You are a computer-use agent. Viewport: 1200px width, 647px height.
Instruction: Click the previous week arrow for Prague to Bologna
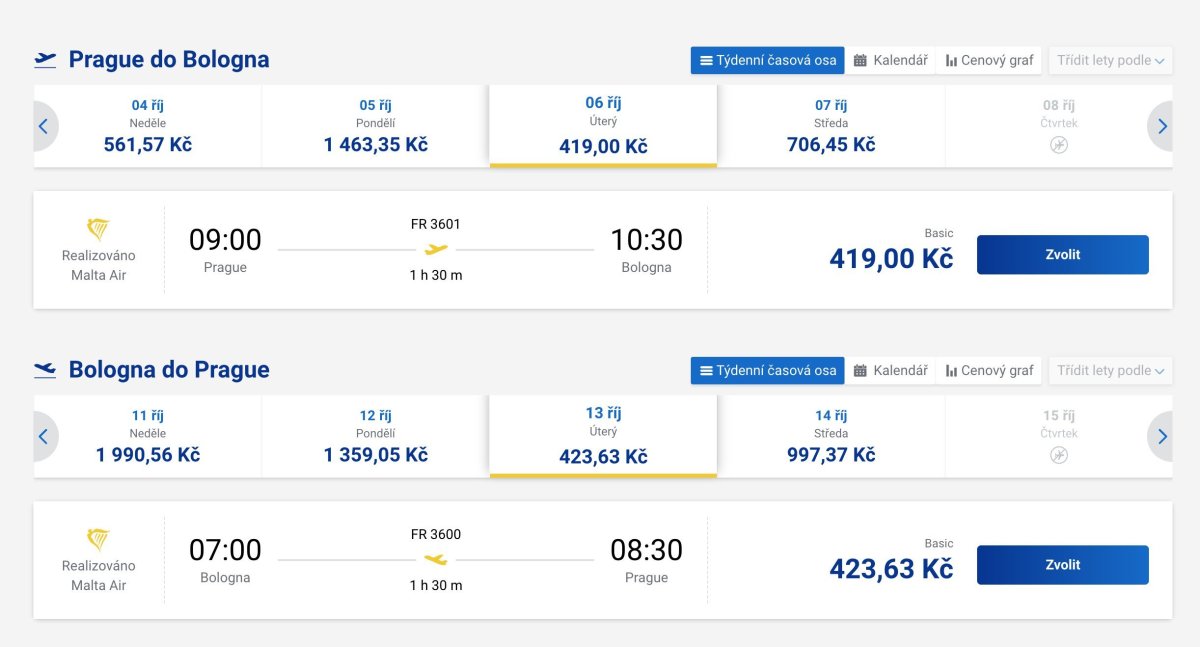44,126
